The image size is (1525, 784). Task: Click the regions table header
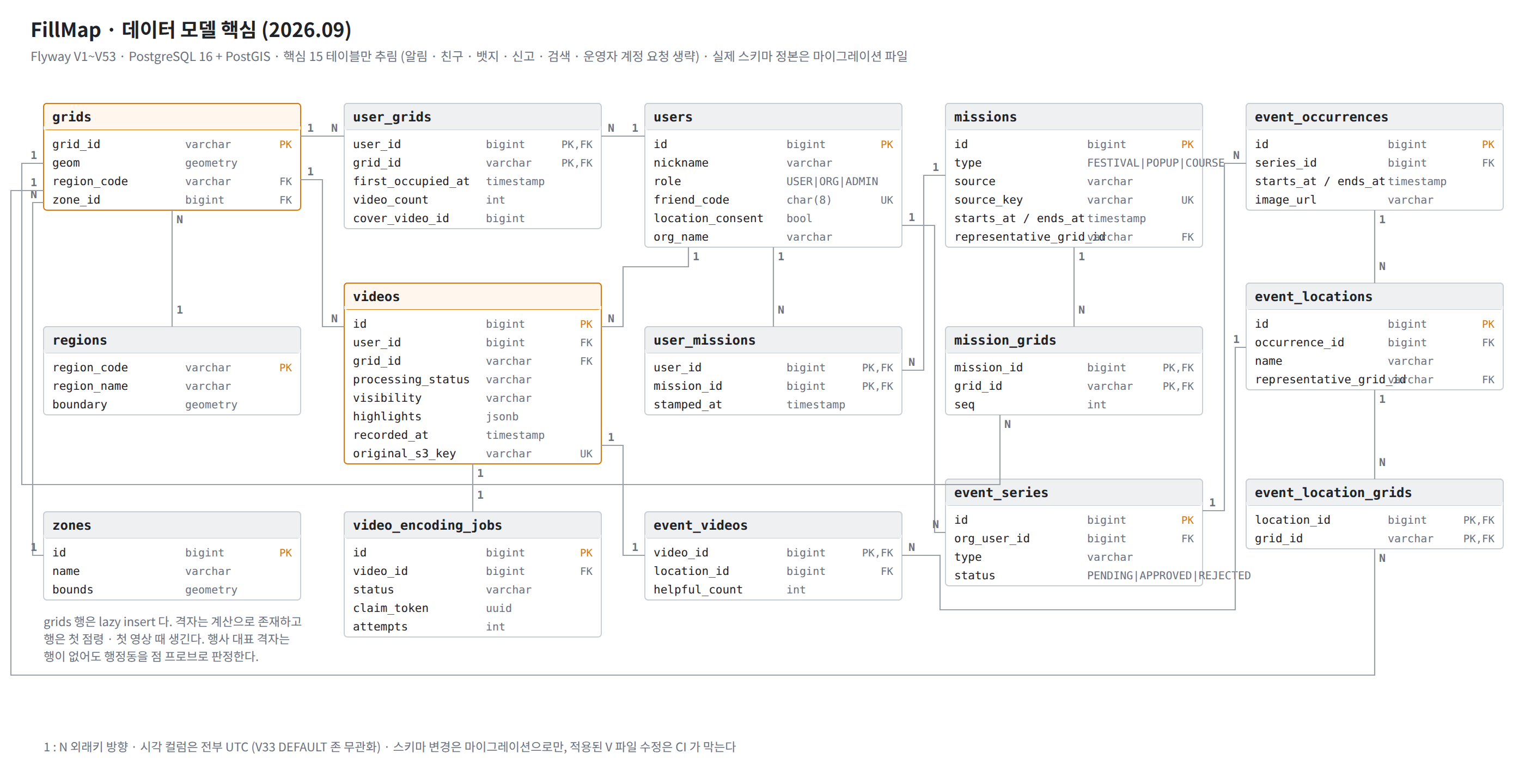172,340
